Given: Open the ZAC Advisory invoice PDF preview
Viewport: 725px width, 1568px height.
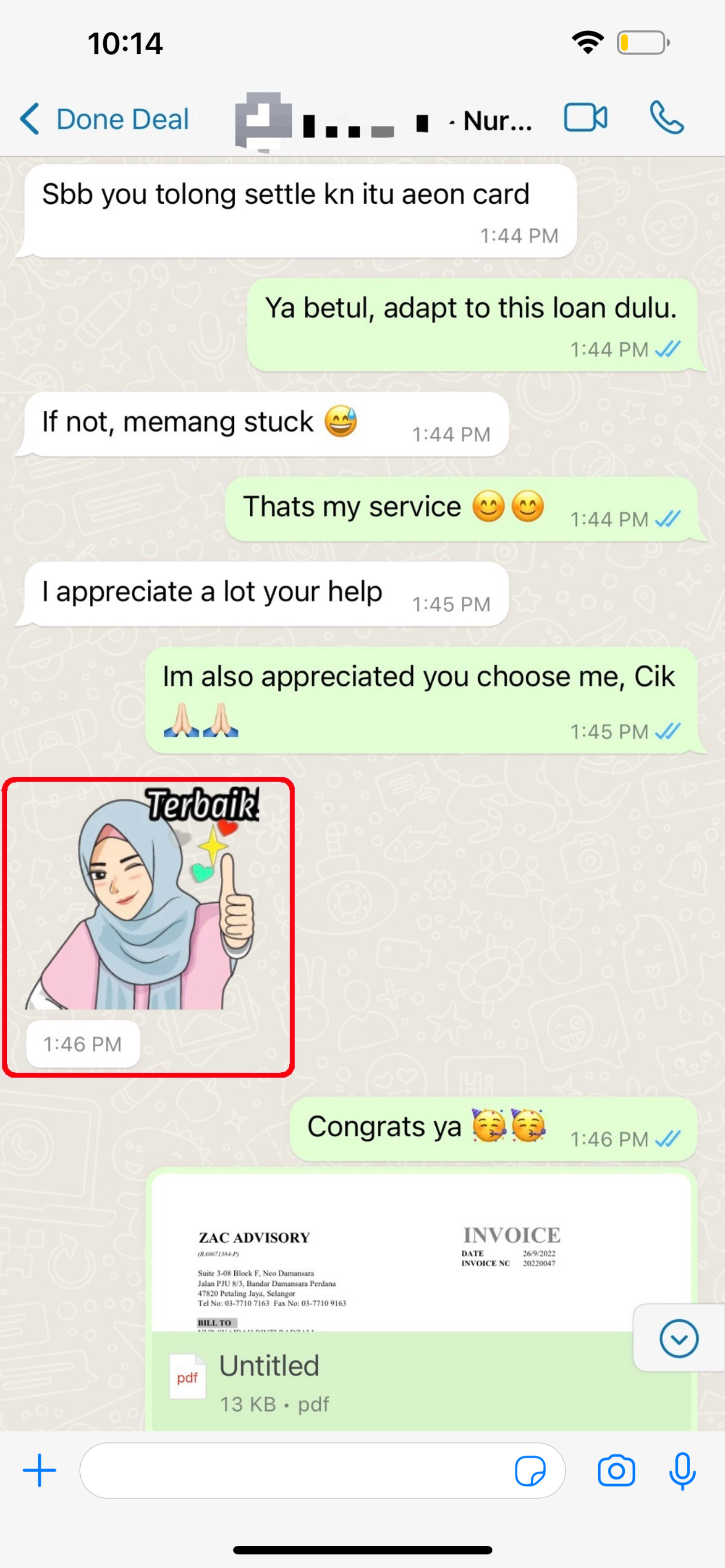Looking at the screenshot, I should 421,1253.
